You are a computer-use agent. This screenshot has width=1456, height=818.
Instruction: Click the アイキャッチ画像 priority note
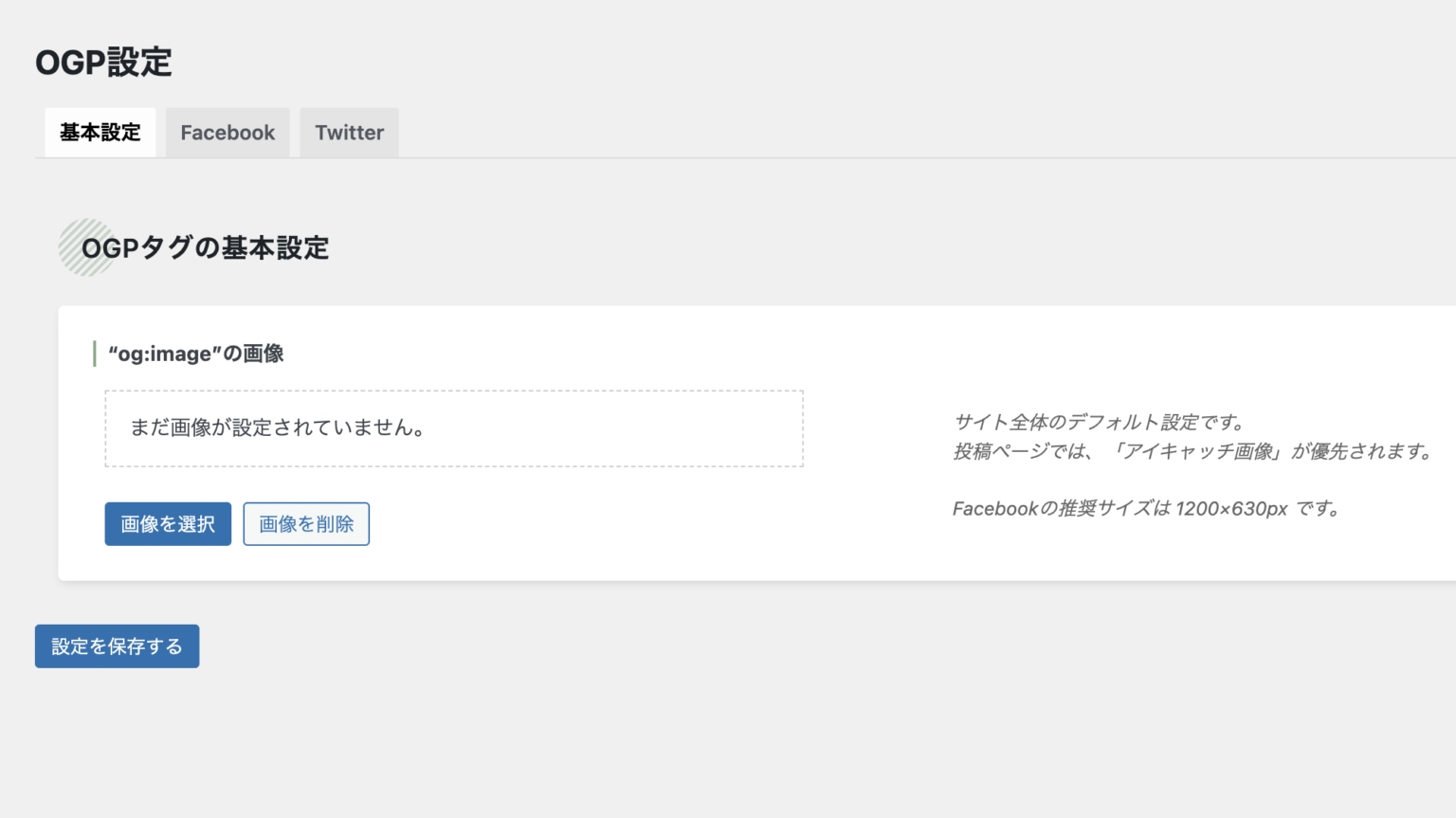coord(1193,453)
